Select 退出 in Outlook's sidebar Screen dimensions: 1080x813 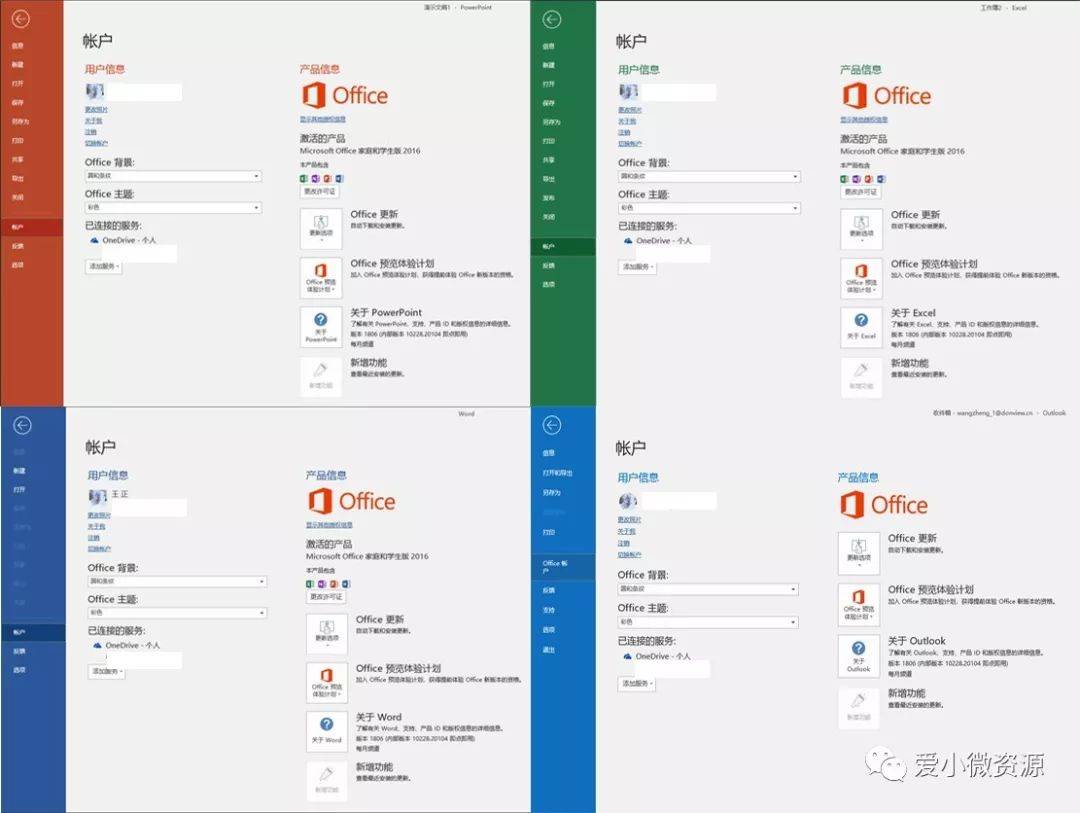548,650
